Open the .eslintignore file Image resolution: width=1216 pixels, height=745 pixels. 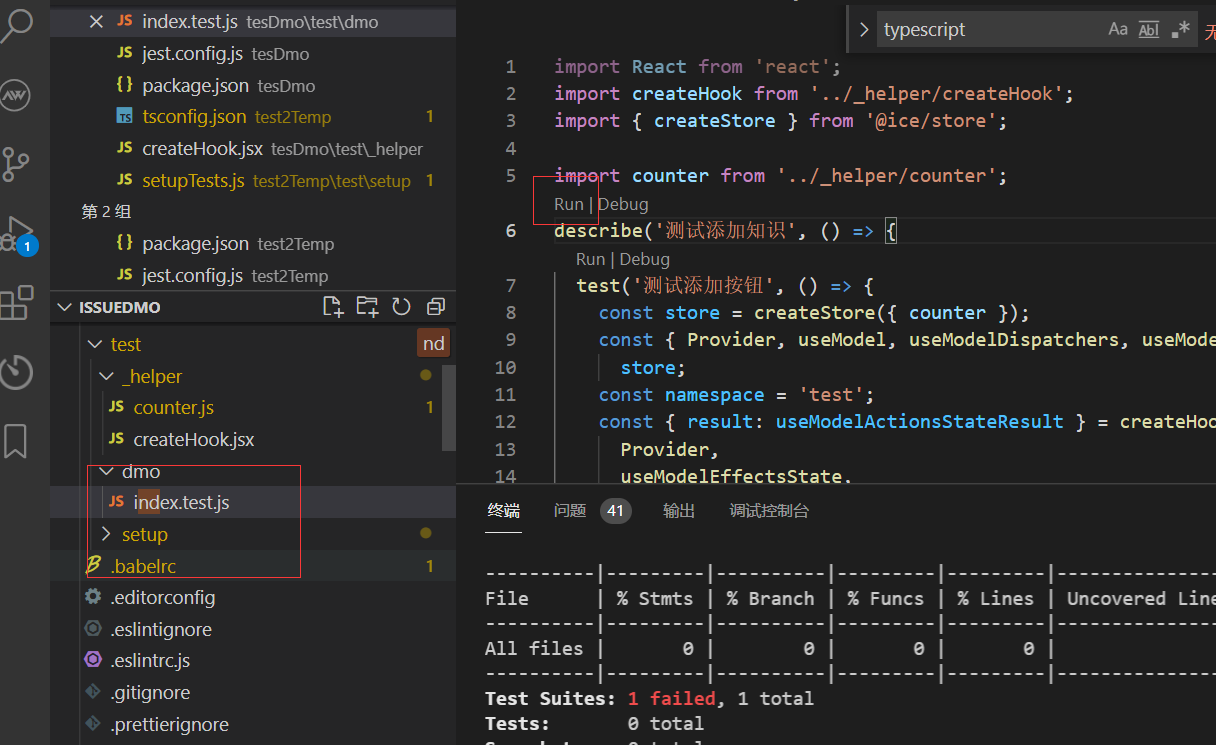coord(253,629)
